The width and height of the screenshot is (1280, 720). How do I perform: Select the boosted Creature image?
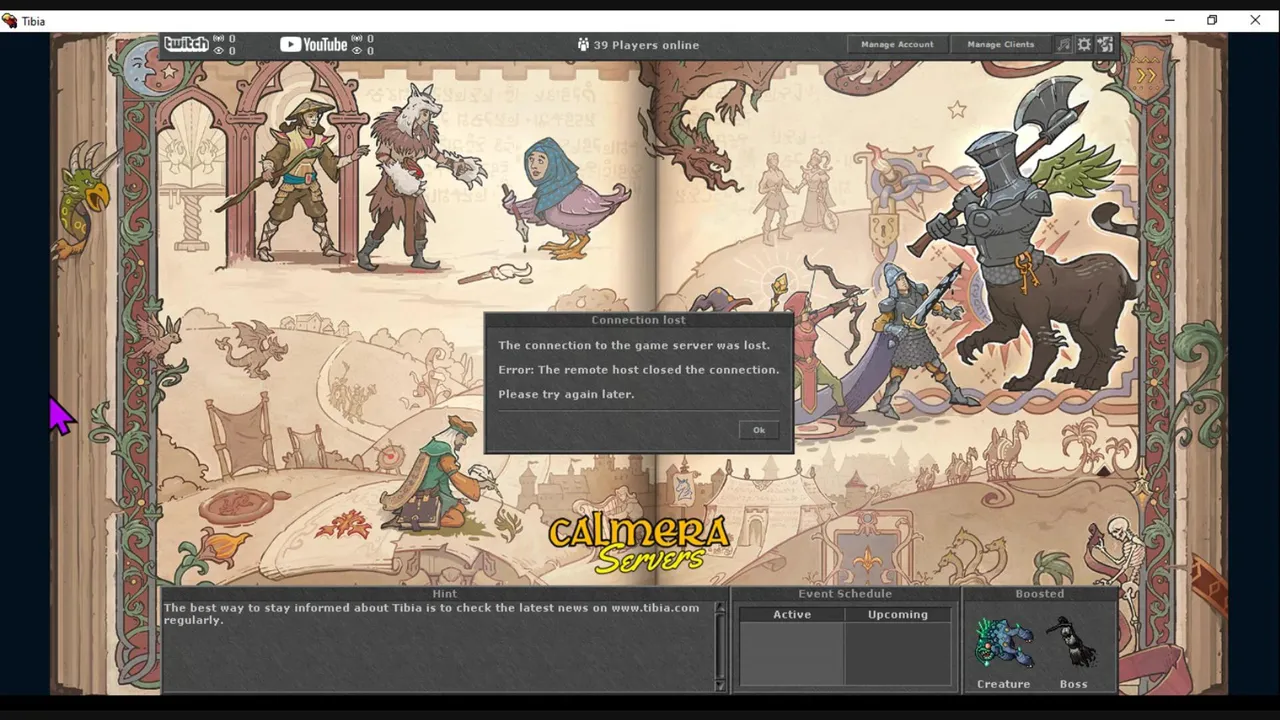click(1004, 643)
